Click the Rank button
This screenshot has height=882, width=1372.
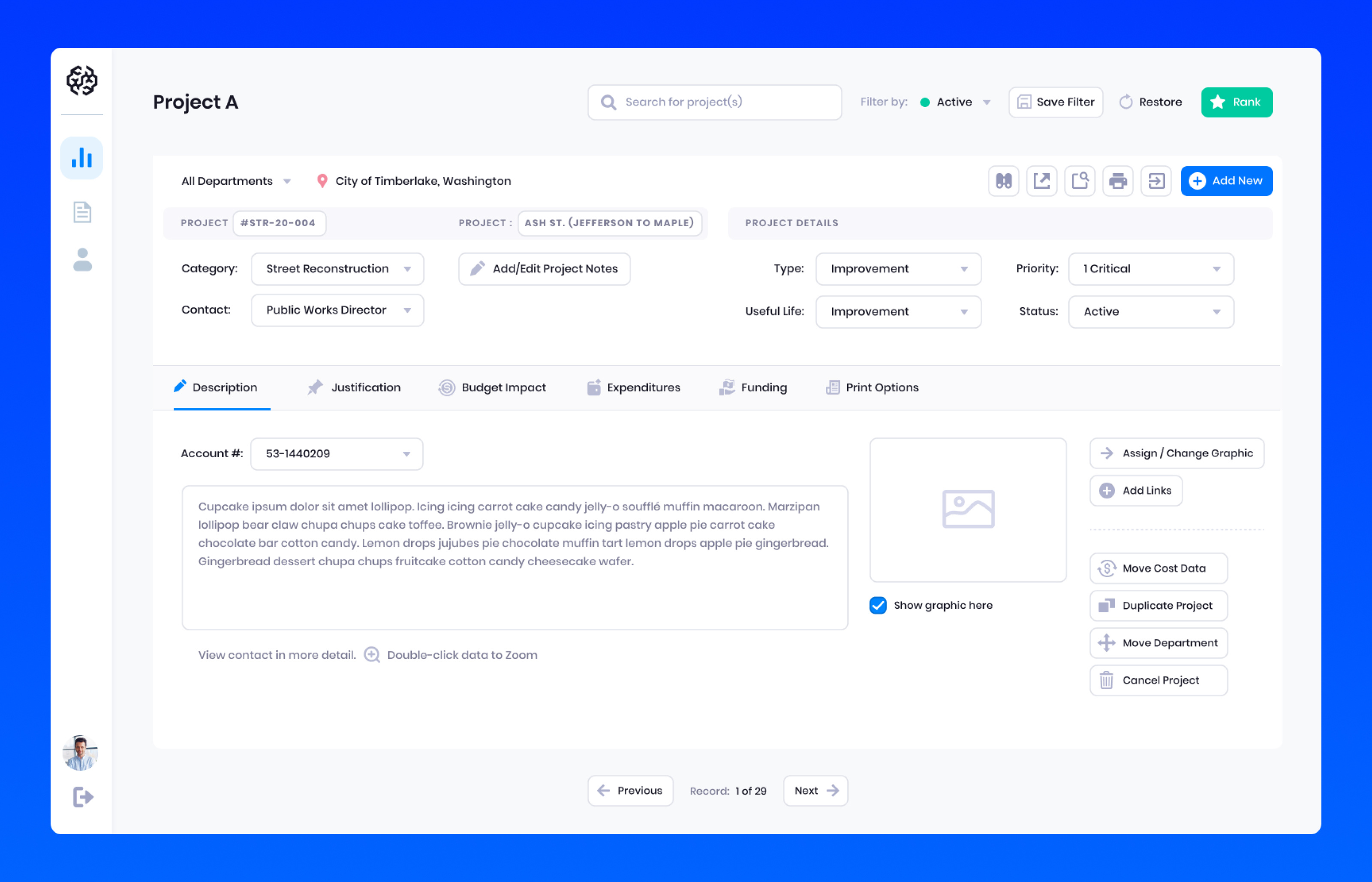pos(1237,102)
